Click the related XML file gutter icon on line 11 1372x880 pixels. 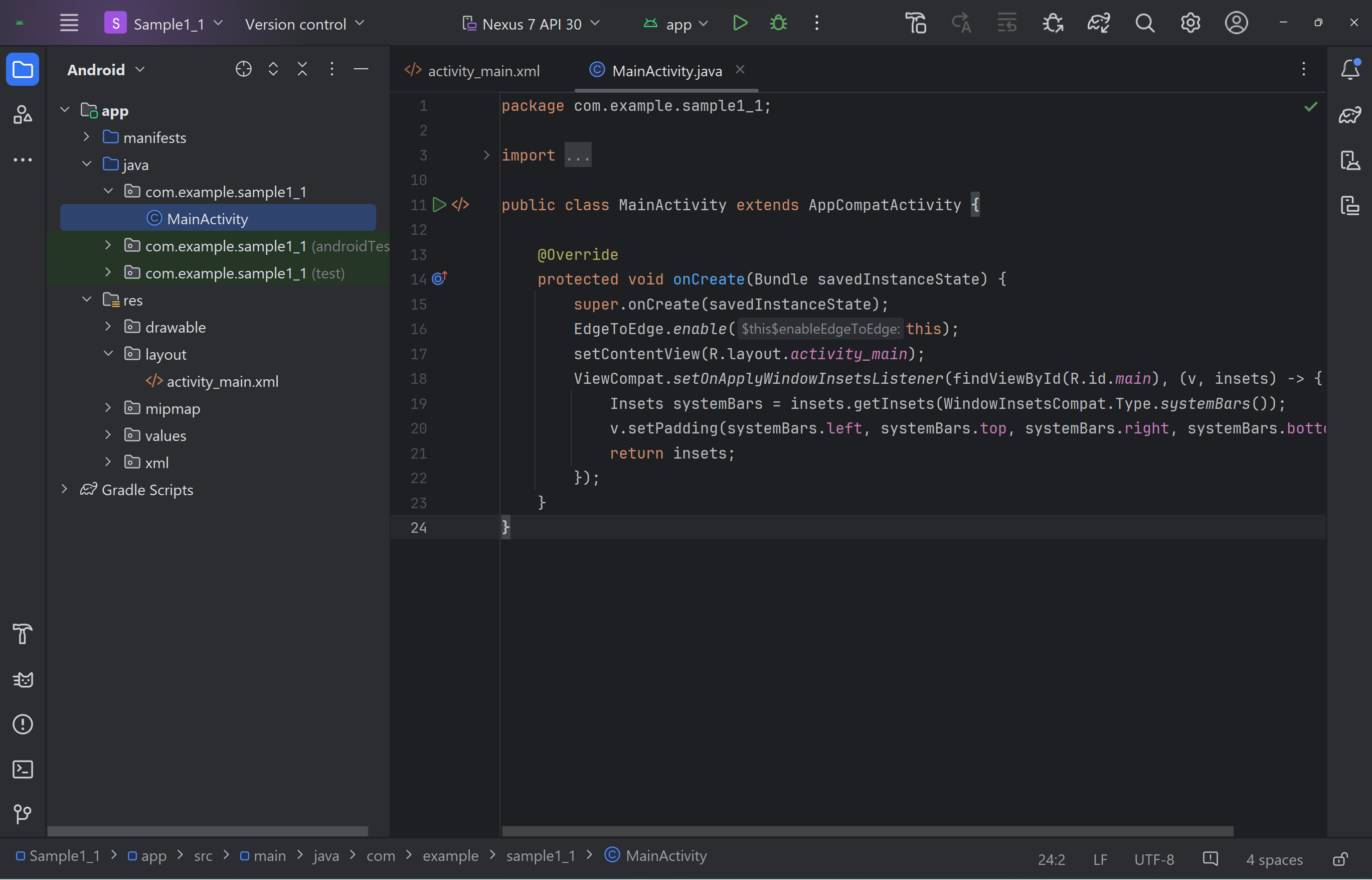point(460,205)
